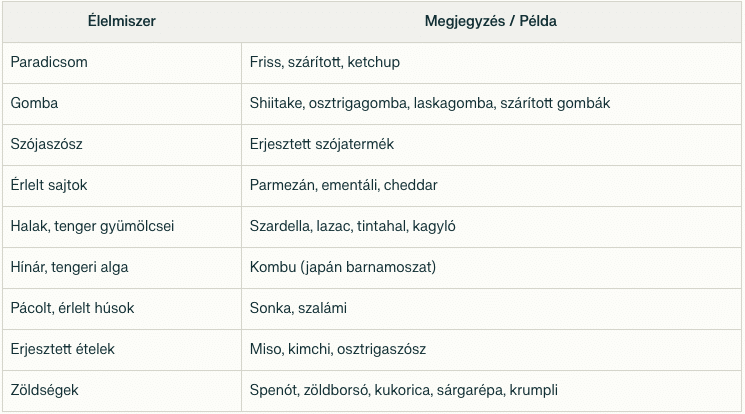745x414 pixels.
Task: Click the Sonka, szalámi cell
Action: (x=491, y=308)
